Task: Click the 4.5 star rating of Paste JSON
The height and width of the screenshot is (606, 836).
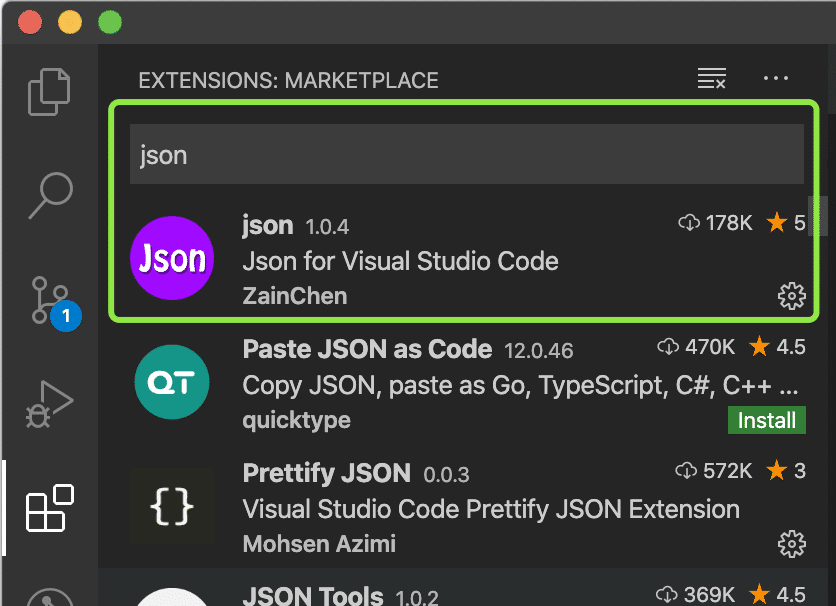Action: pos(777,348)
